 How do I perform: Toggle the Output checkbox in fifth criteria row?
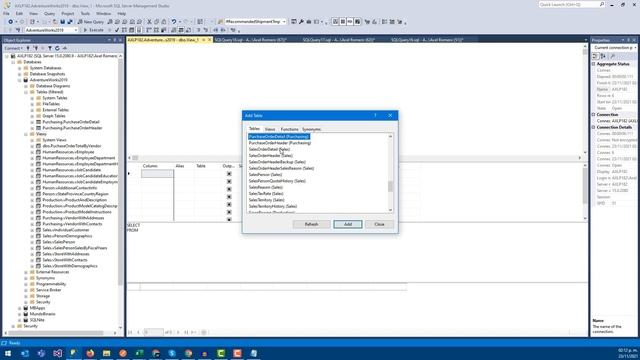pyautogui.click(x=229, y=204)
